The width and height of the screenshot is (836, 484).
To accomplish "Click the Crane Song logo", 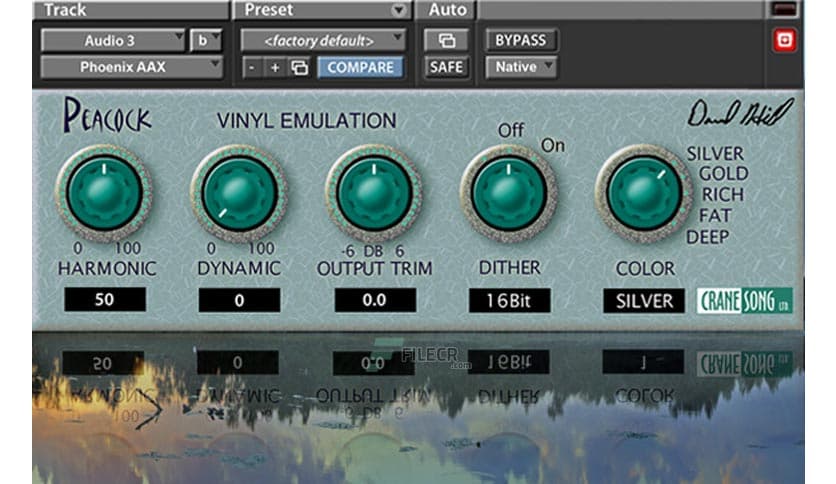I will pos(744,300).
